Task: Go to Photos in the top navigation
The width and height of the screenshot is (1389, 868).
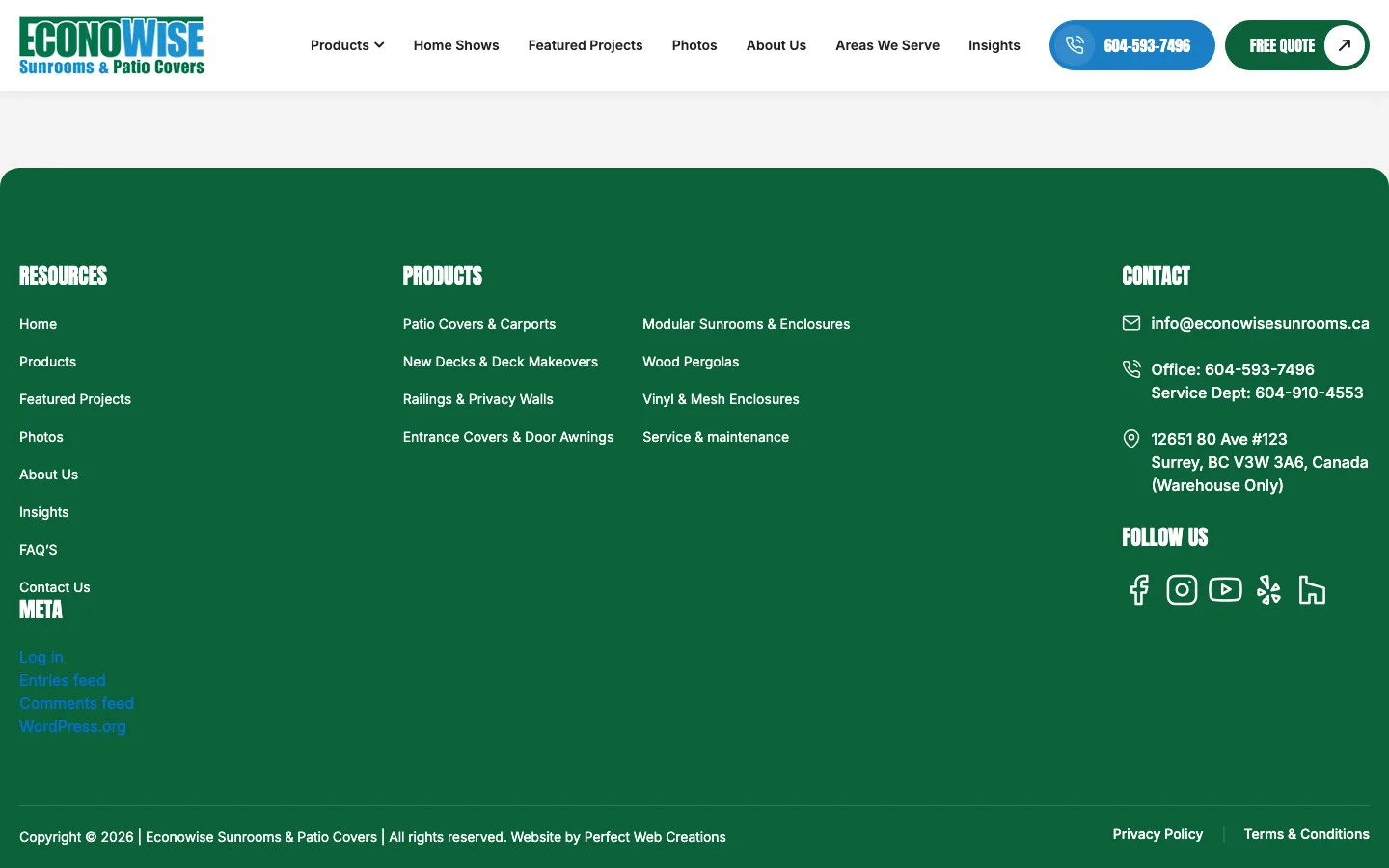Action: point(694,45)
